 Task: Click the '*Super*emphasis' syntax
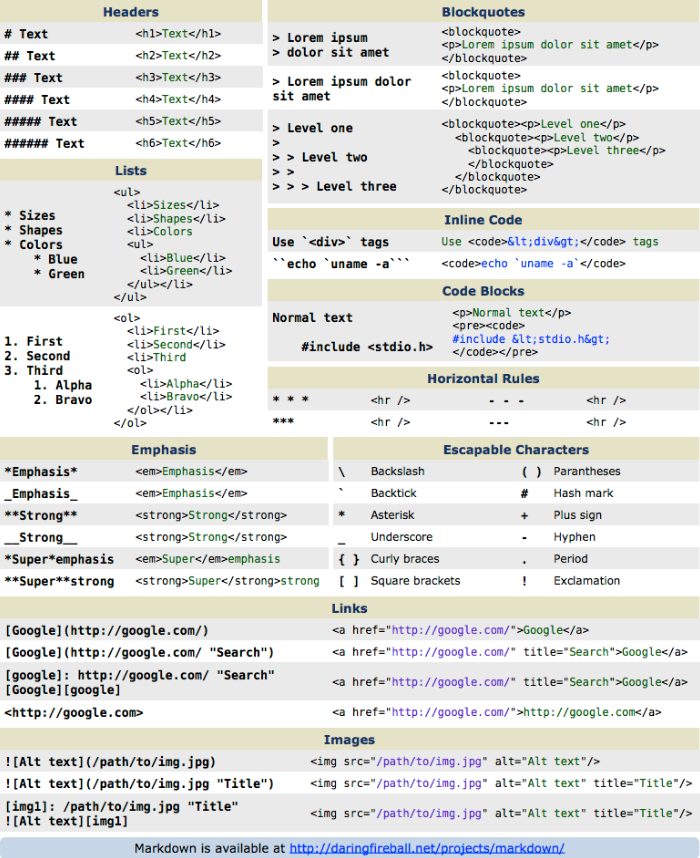59,559
